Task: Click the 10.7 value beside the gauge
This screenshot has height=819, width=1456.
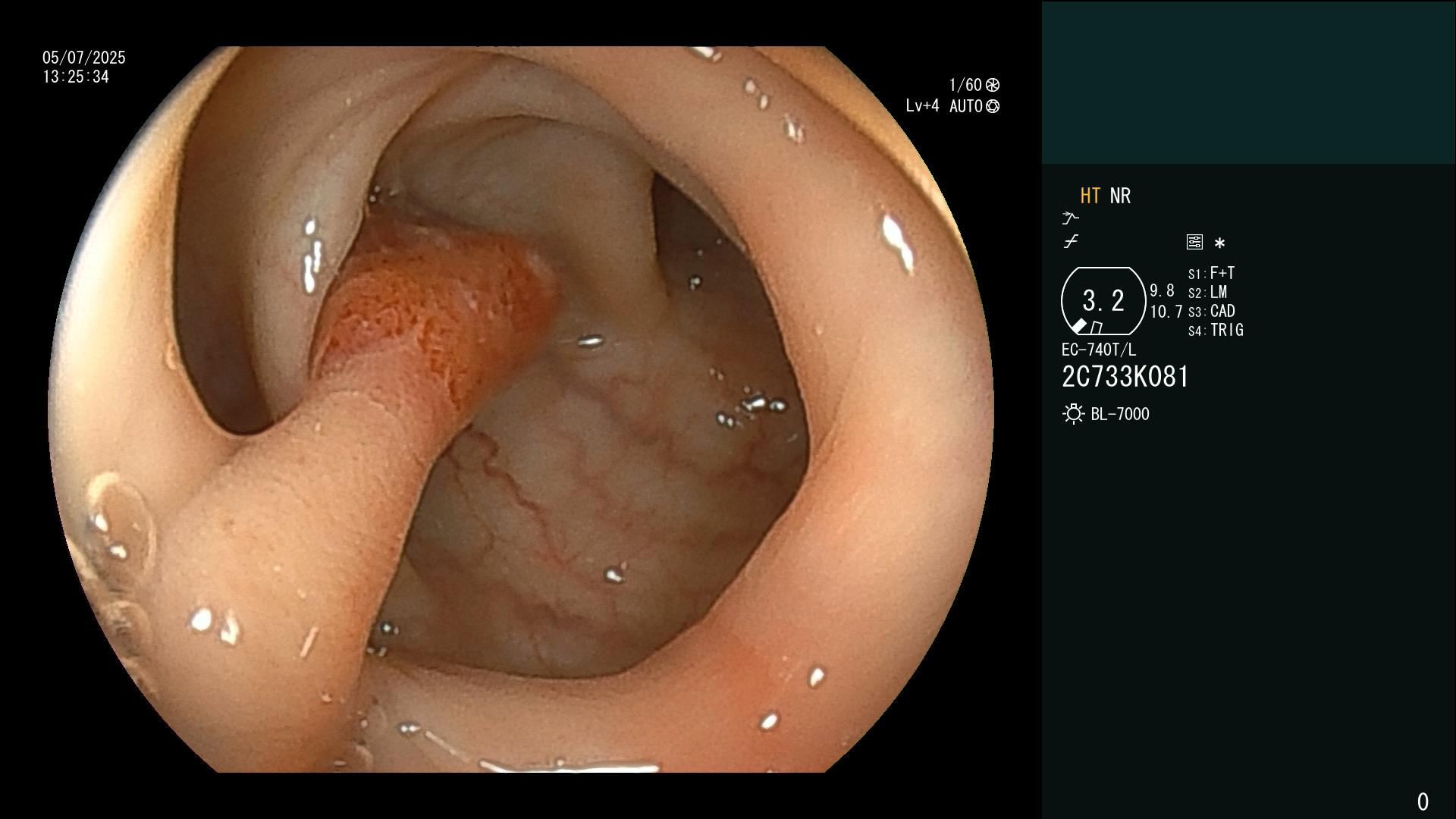Action: coord(1166,312)
